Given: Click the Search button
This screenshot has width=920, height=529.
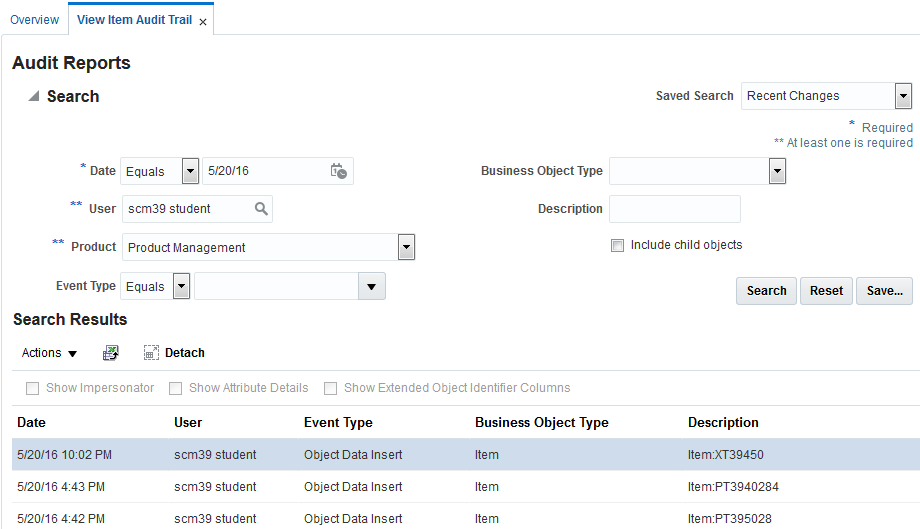Looking at the screenshot, I should tap(766, 291).
